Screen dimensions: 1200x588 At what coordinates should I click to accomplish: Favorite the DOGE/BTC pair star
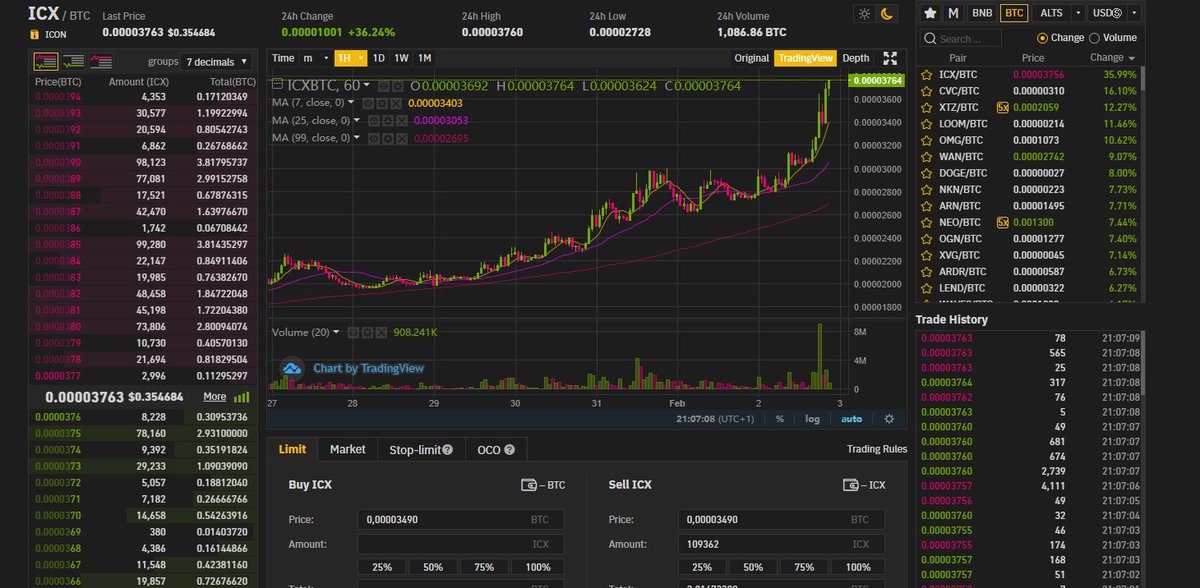pos(926,172)
